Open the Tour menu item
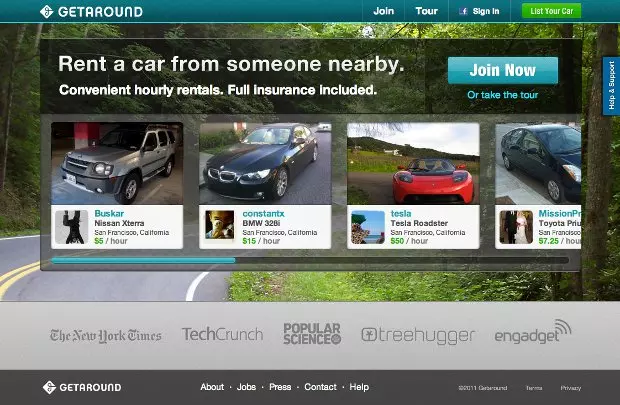The image size is (620, 405). [426, 11]
